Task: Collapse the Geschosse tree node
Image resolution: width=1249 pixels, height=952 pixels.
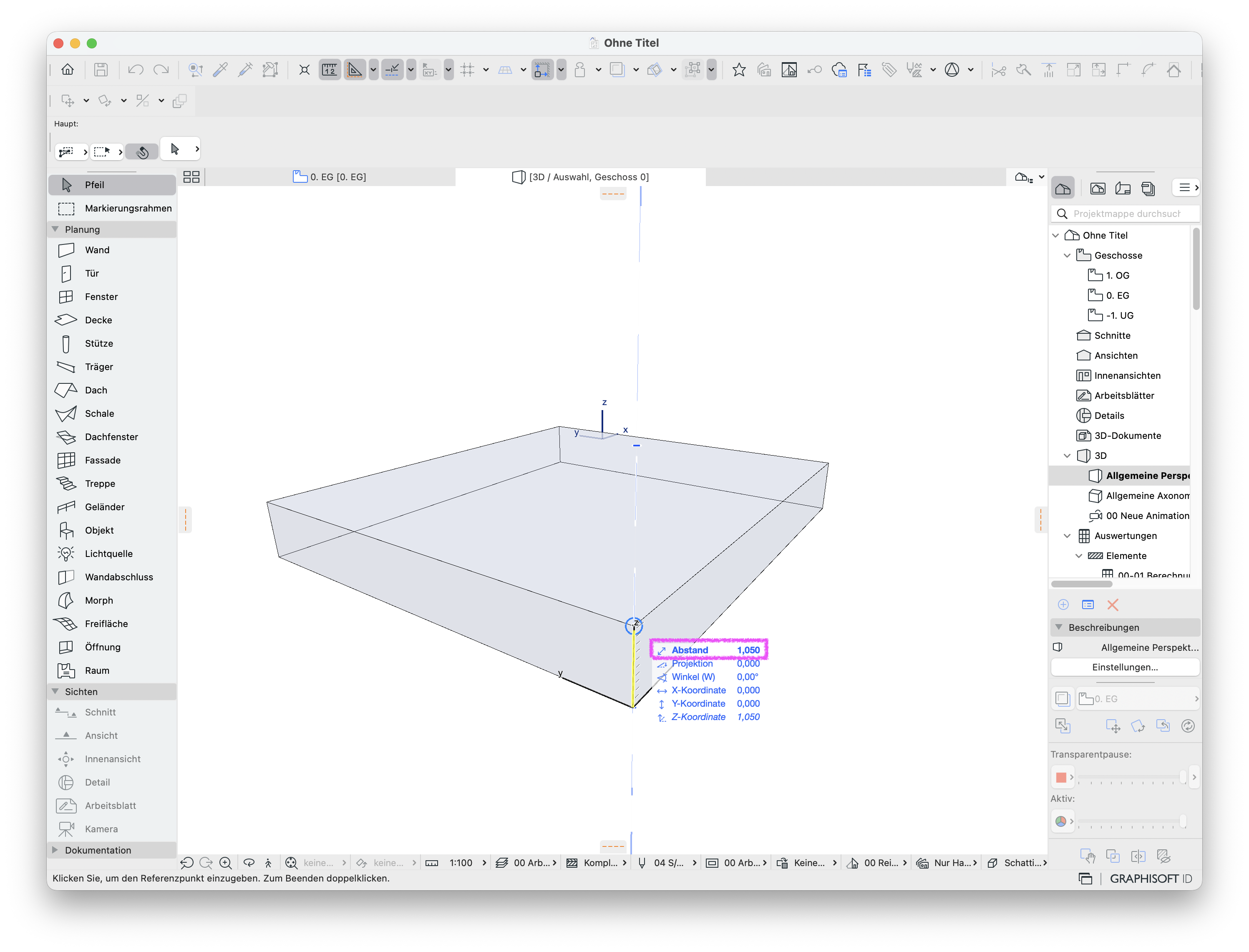Action: (1068, 256)
